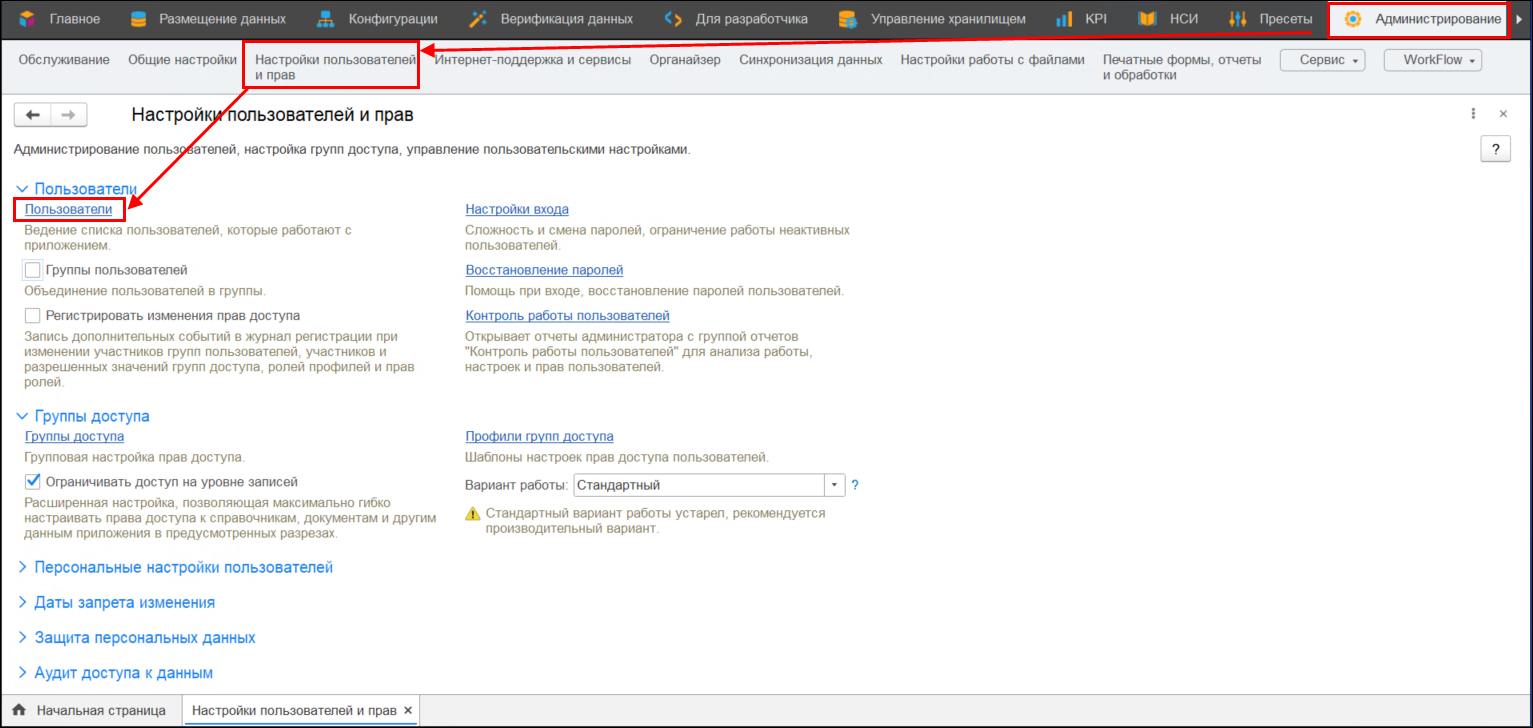Image resolution: width=1533 pixels, height=728 pixels.
Task: Open the Пользователи link
Action: point(69,209)
